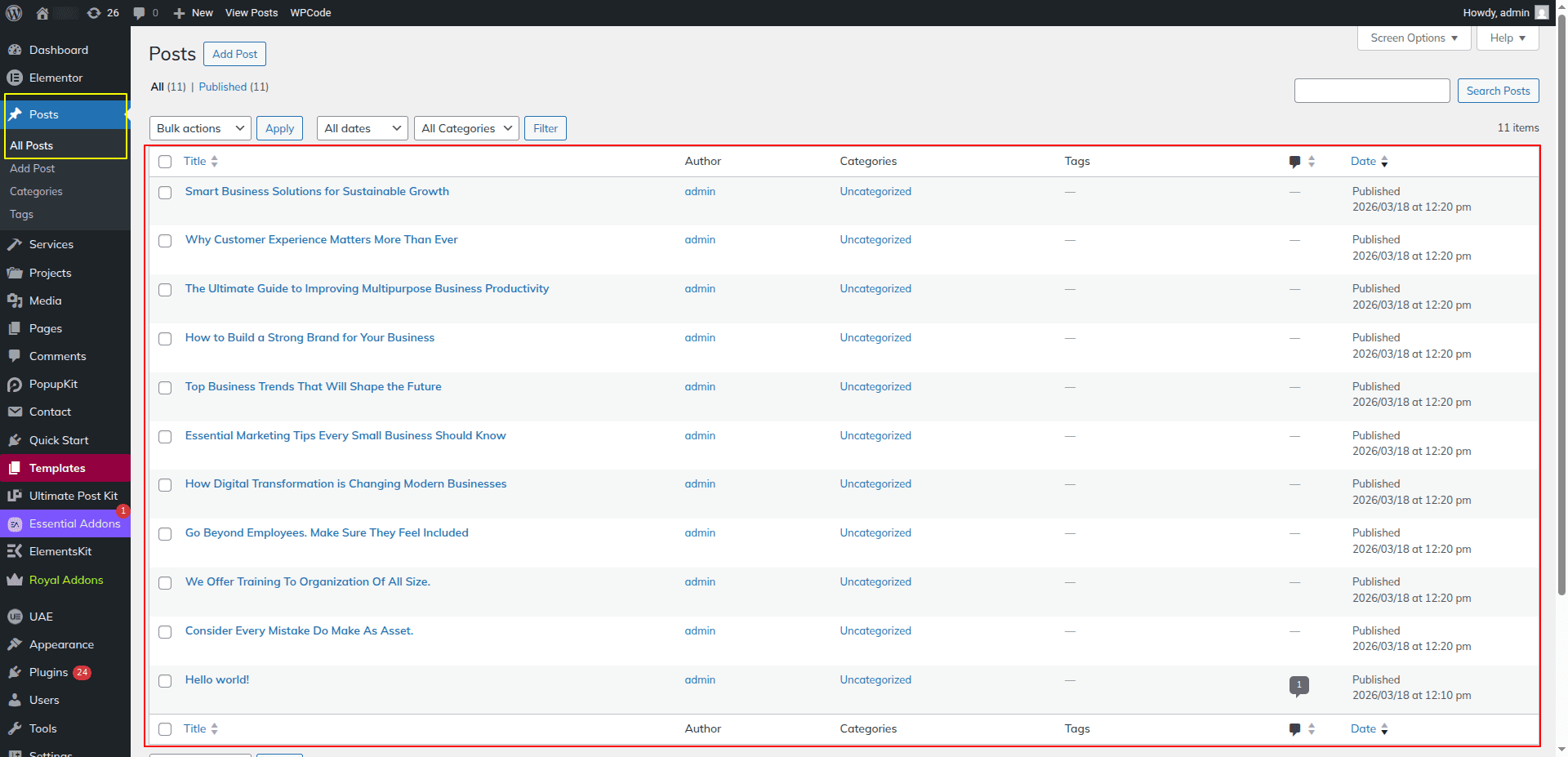1568x757 pixels.
Task: Click the Templates icon in sidebar
Action: (x=15, y=468)
